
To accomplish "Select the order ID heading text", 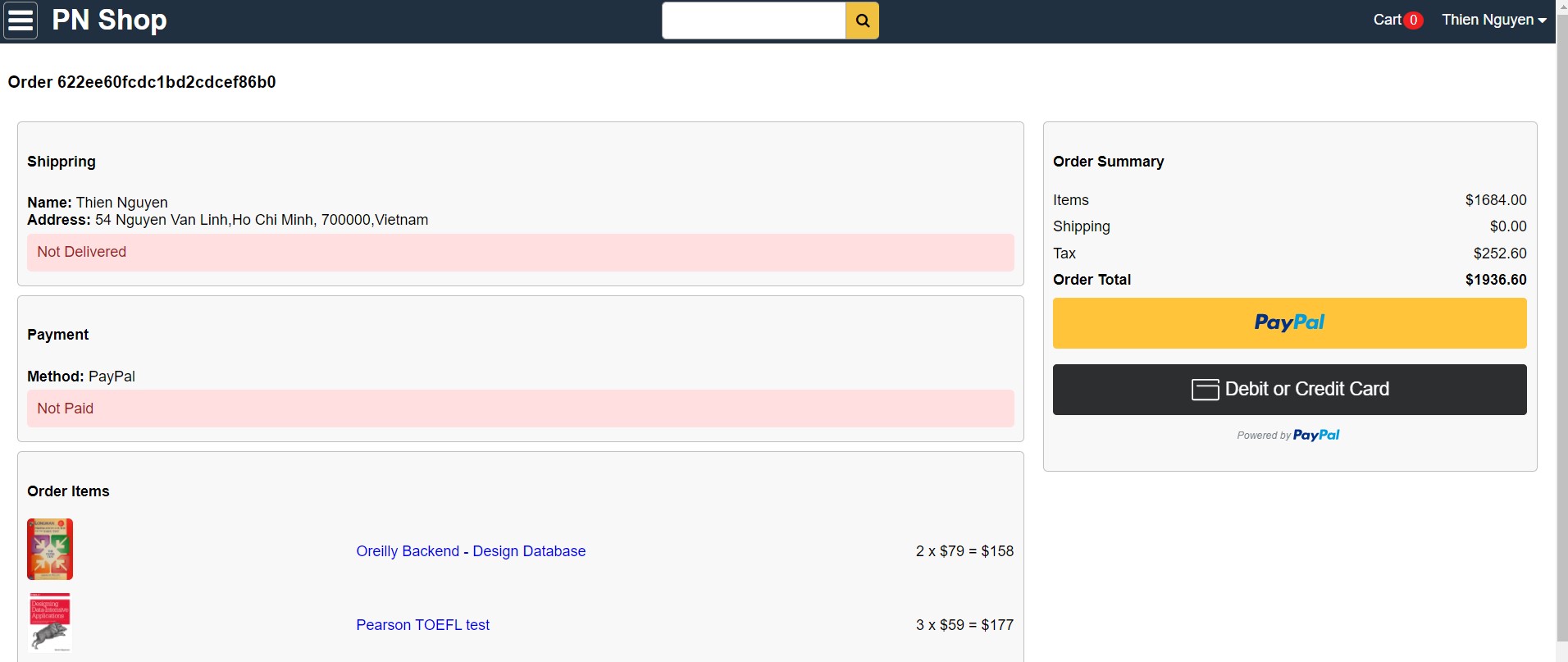I will point(142,82).
